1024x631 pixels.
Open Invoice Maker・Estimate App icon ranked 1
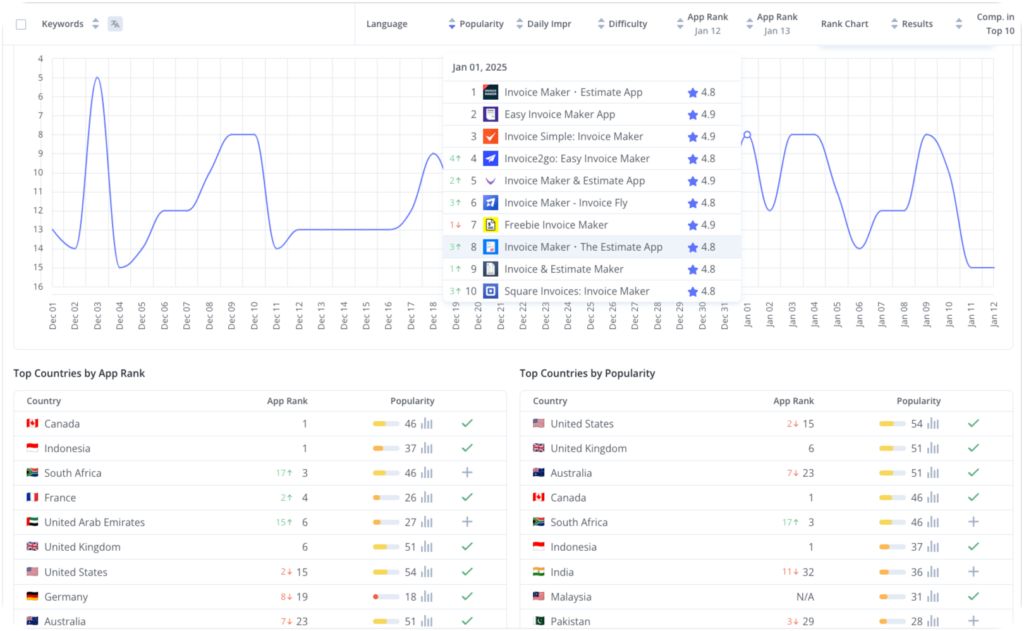(490, 92)
